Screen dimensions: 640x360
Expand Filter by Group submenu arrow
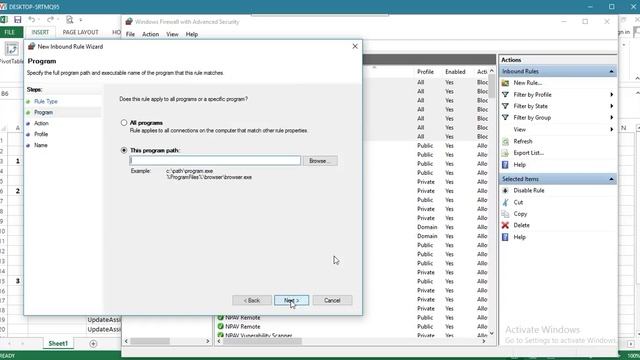pyautogui.click(x=611, y=118)
